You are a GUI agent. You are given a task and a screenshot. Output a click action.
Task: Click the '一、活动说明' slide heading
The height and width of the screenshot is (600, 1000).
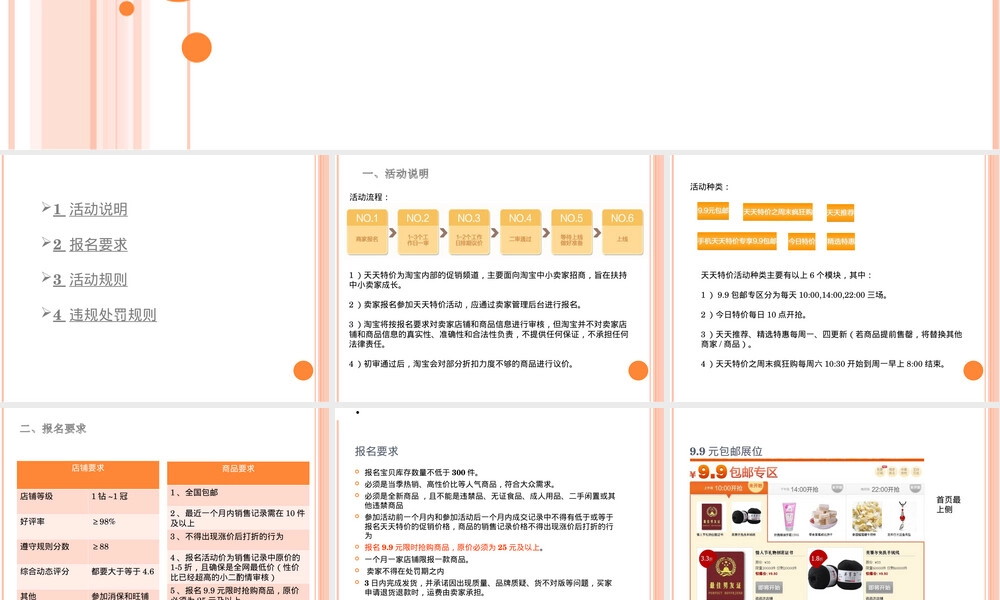coord(395,173)
